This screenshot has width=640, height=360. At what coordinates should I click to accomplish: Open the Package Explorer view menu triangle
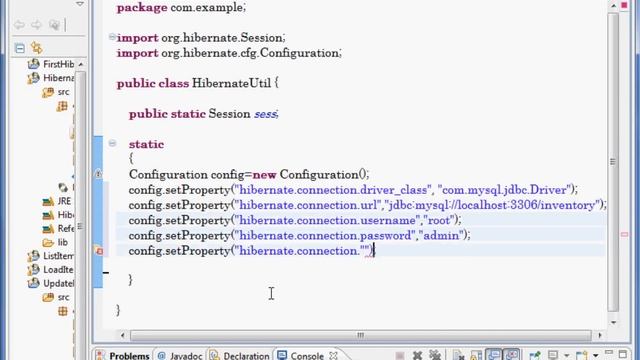80,4
